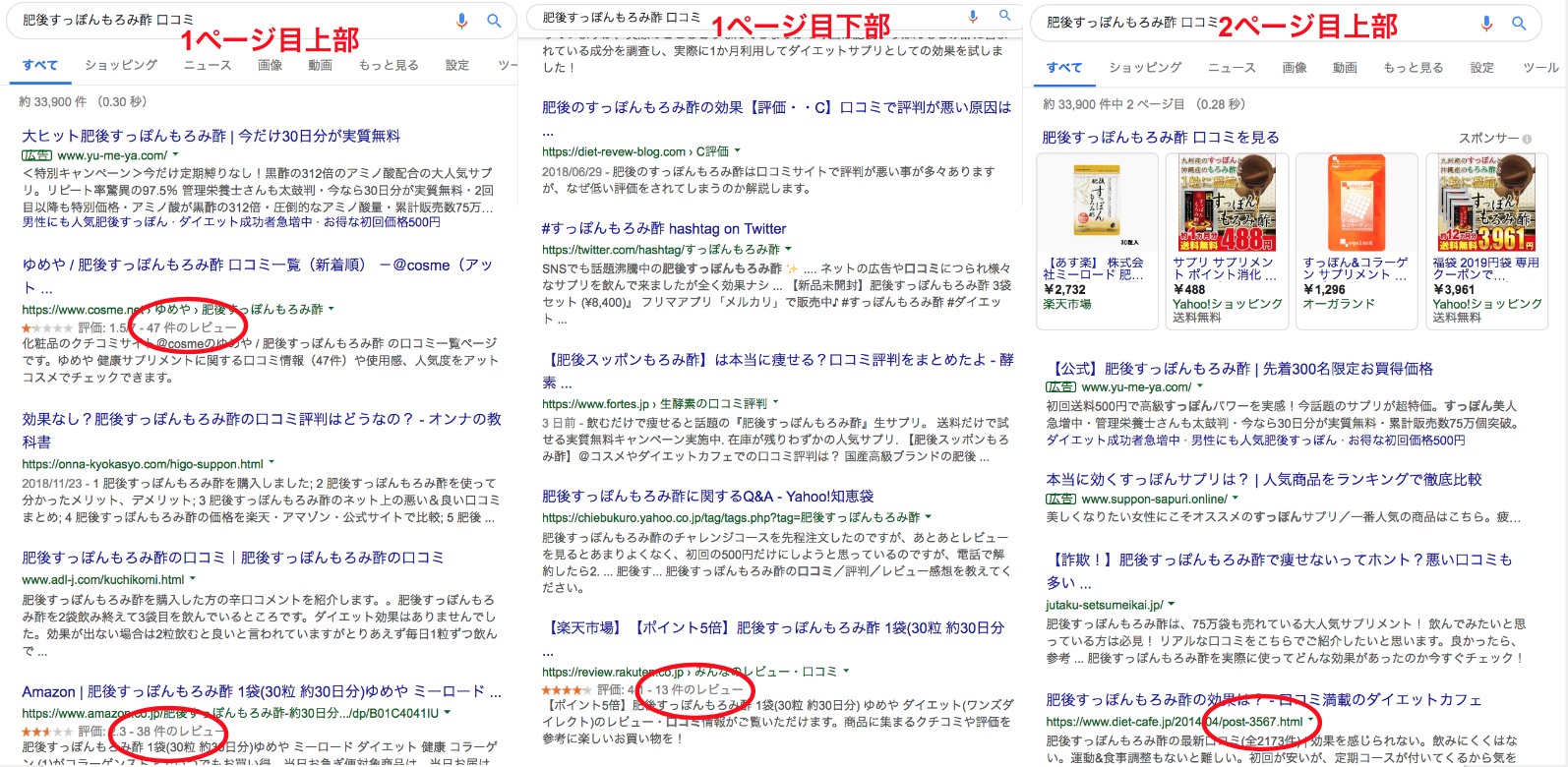Click the magnifier search icon in the right search bar
This screenshot has height=767, width=1568.
[1519, 23]
